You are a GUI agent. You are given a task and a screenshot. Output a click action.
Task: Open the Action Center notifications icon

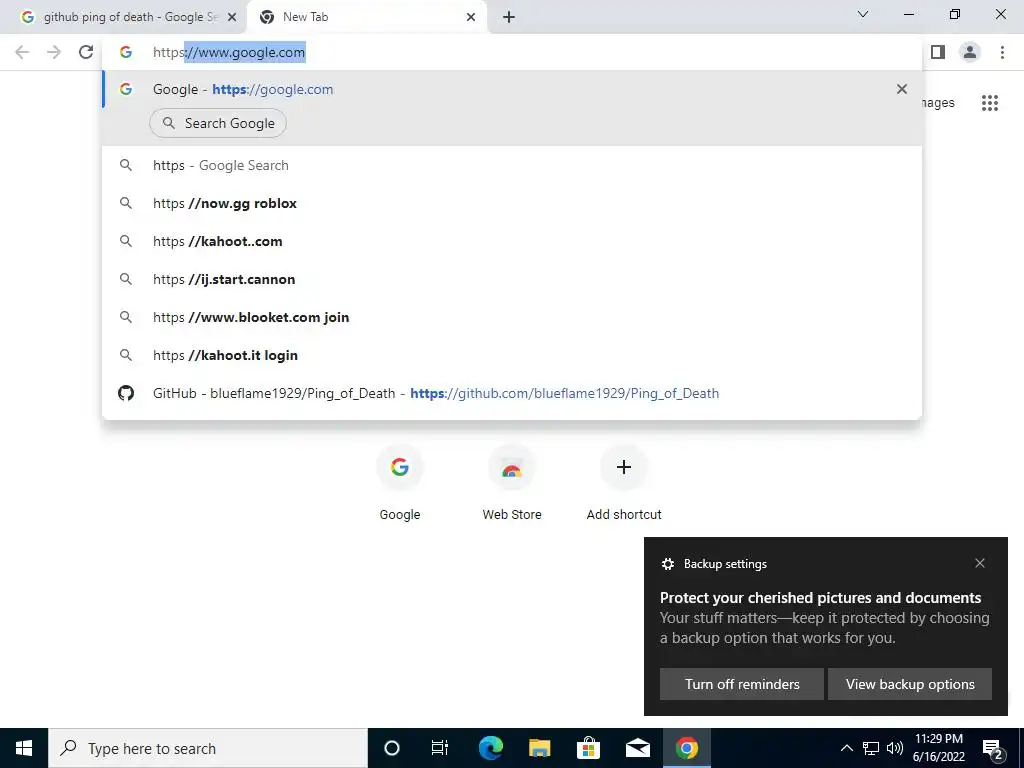pos(992,748)
